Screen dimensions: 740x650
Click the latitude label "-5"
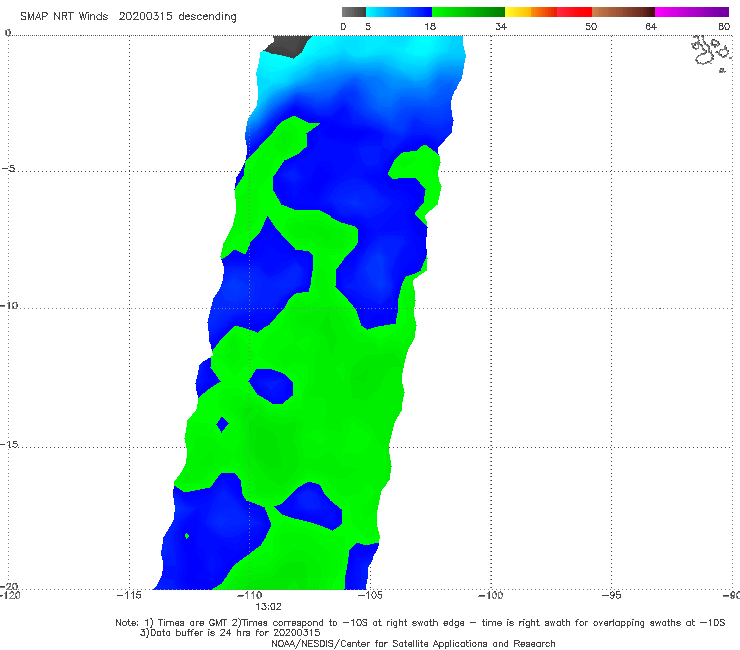9,169
